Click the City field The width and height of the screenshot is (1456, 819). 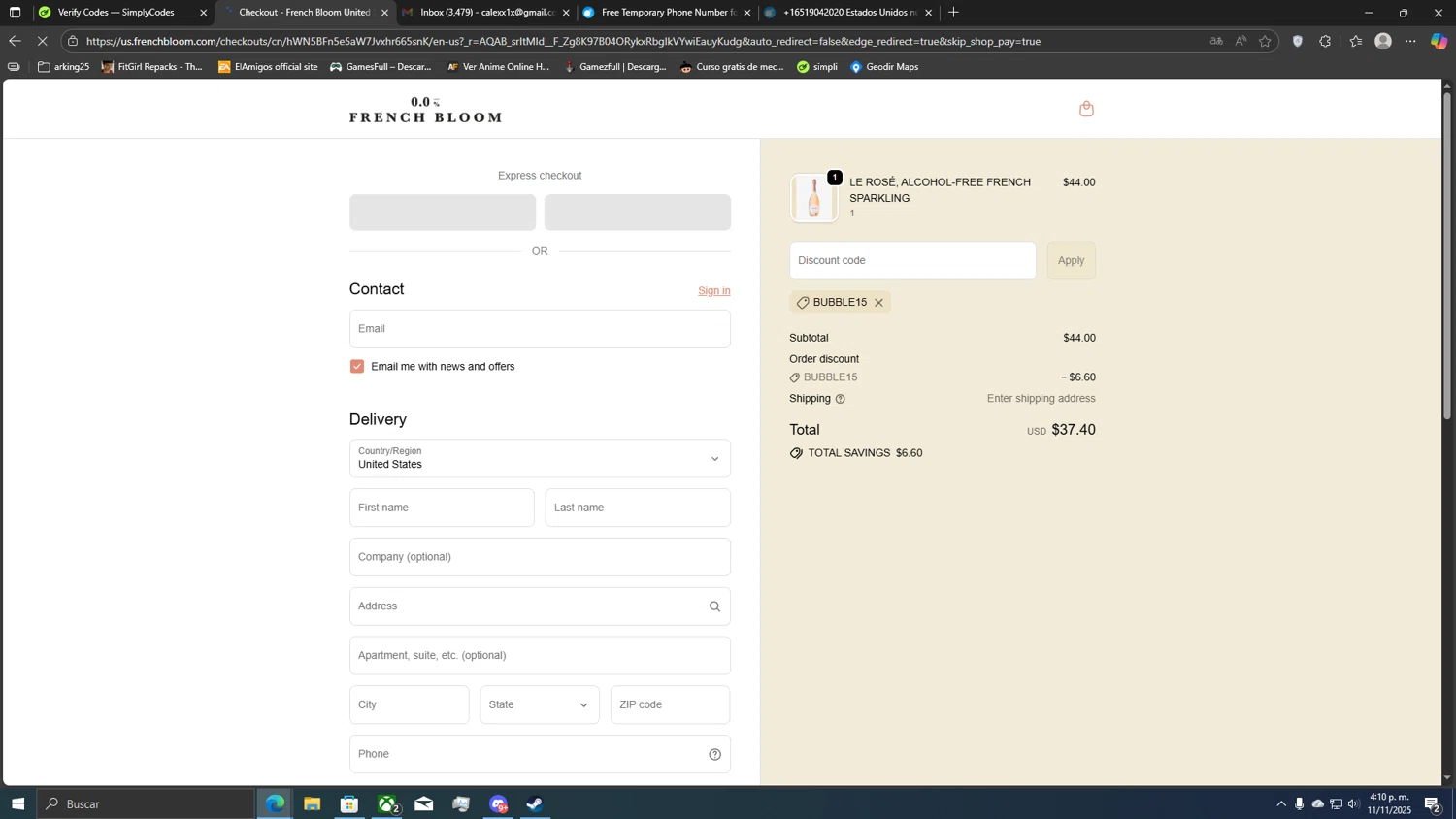409,704
